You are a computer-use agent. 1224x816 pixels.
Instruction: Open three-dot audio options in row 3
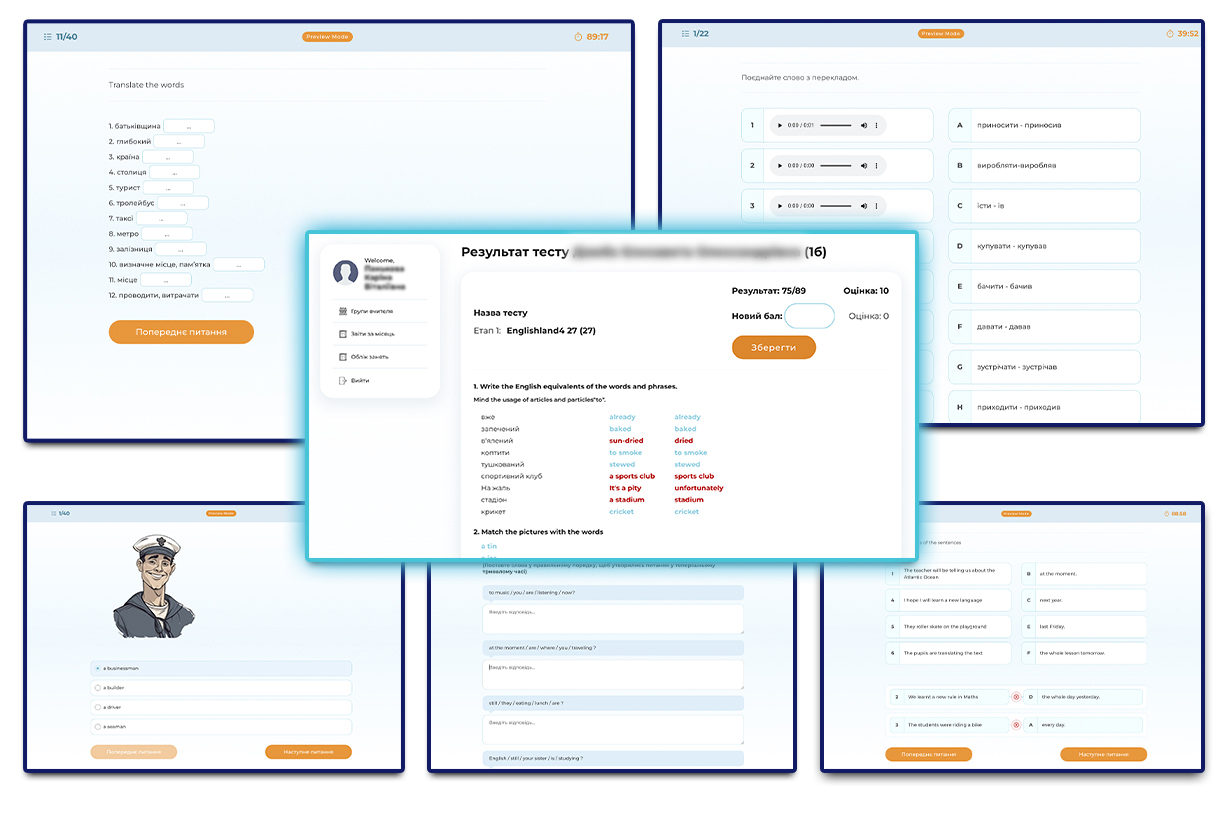[877, 207]
